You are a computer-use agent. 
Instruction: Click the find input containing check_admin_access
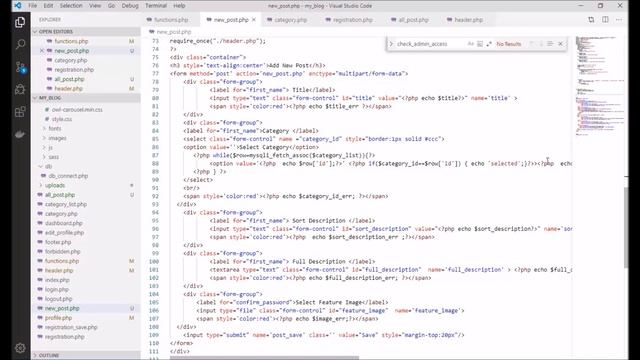click(431, 44)
